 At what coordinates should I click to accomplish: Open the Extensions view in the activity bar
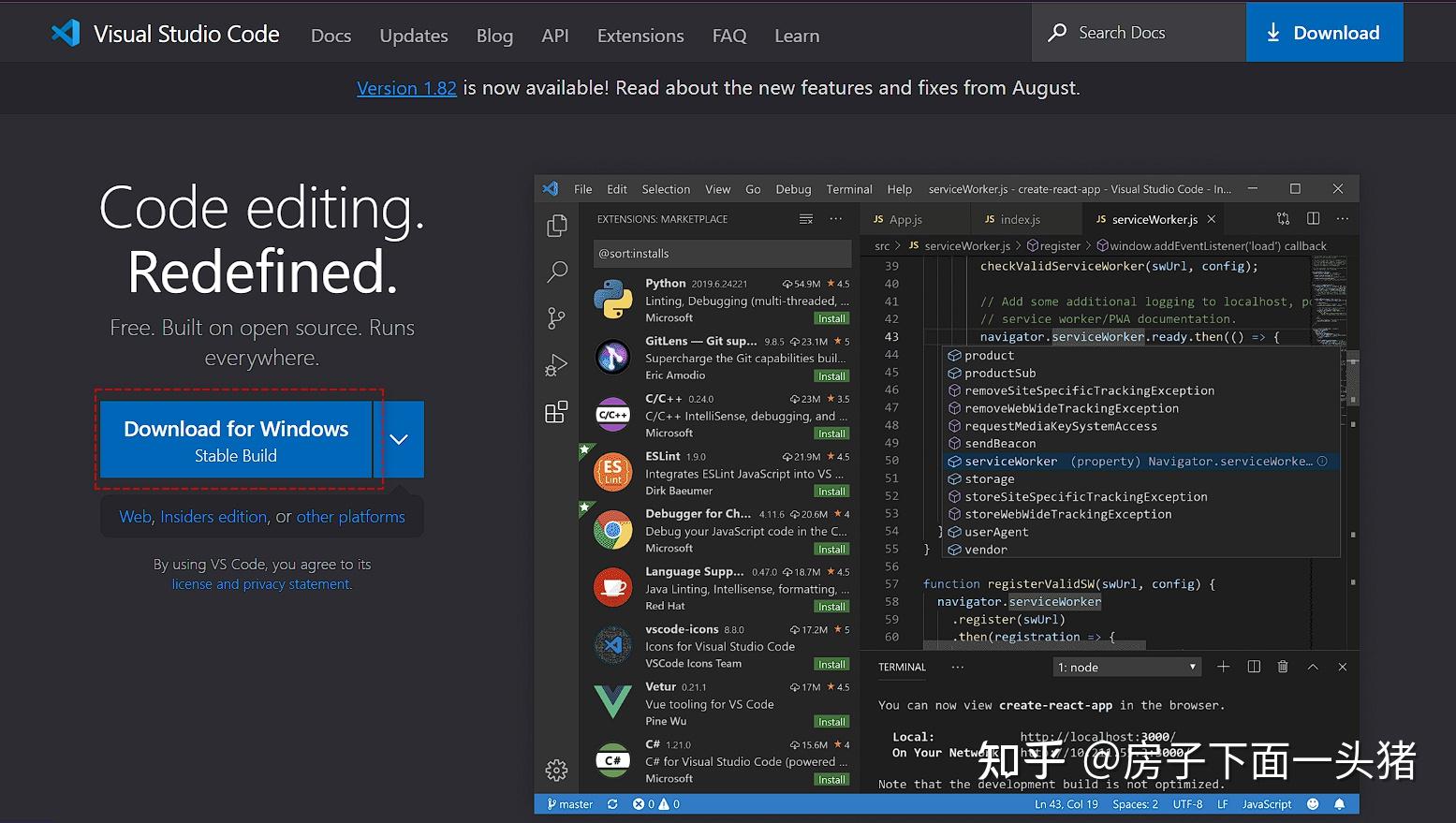[x=557, y=412]
